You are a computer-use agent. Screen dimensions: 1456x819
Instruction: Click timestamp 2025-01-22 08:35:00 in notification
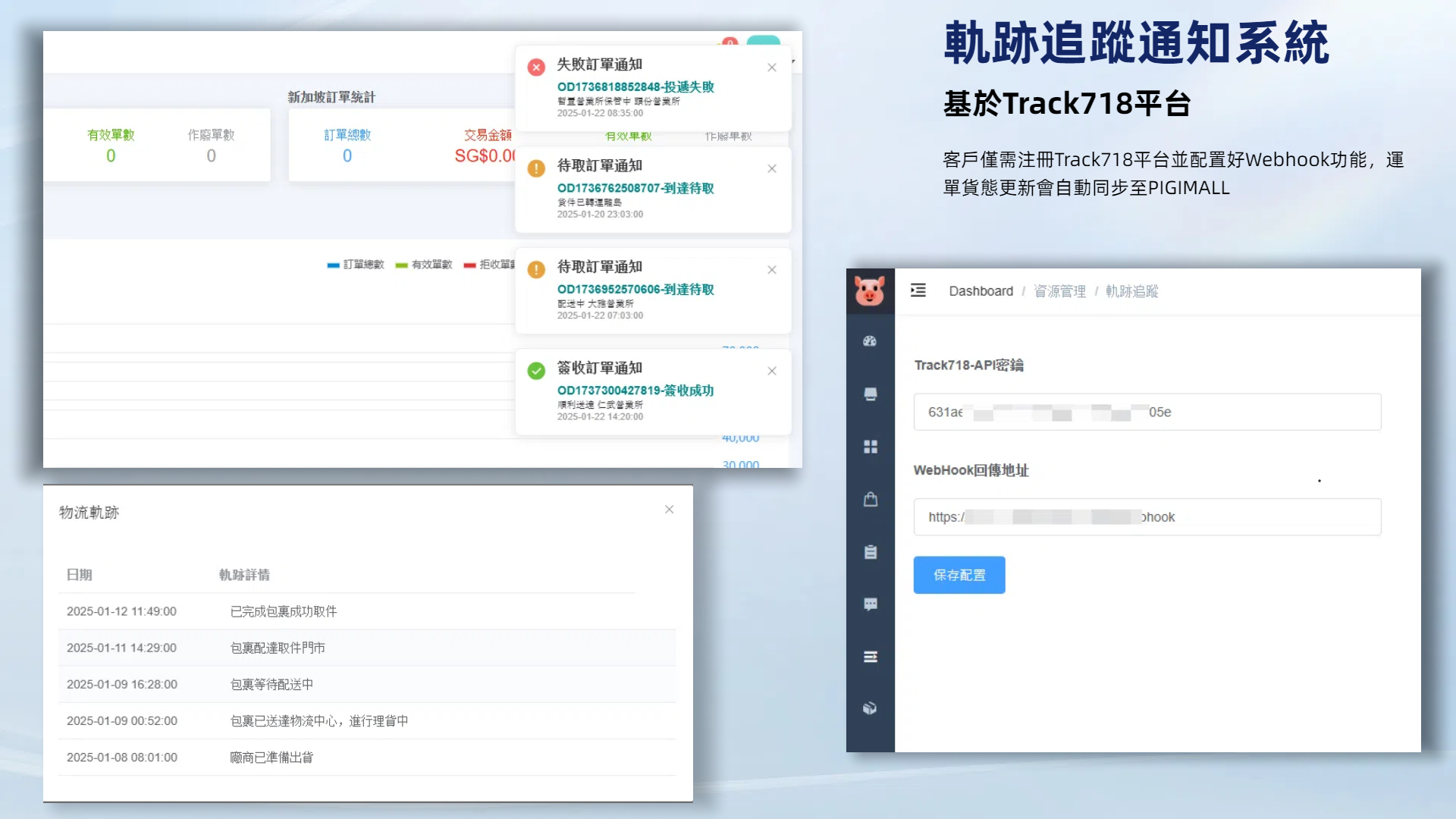[x=600, y=114]
